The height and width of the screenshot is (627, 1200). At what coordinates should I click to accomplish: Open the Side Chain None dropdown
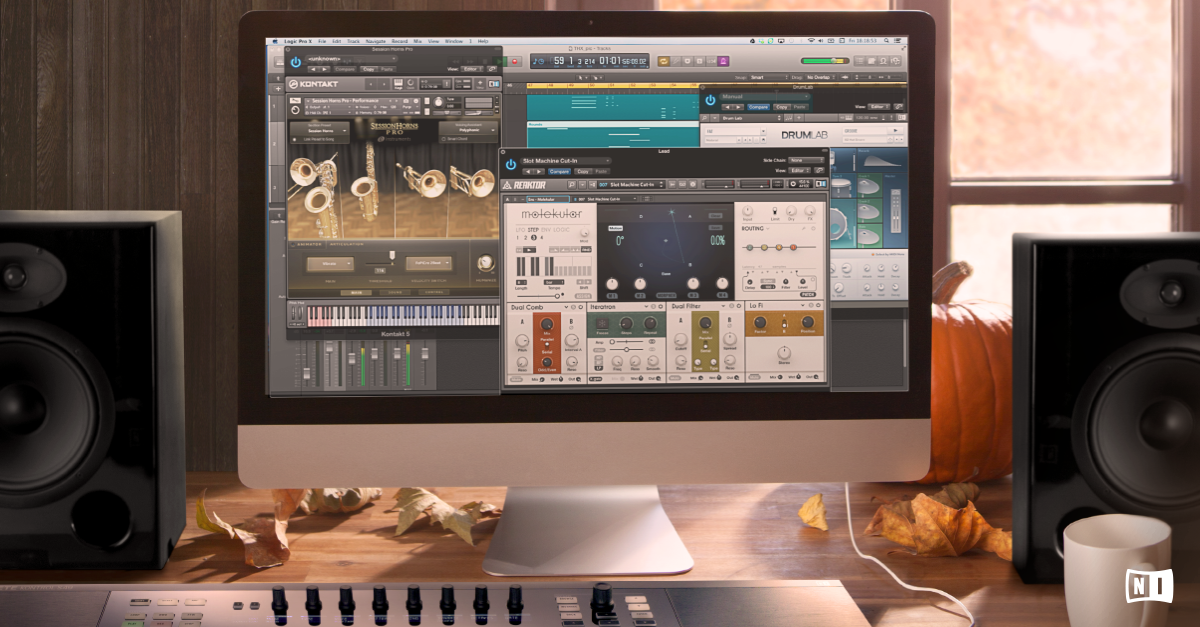(x=805, y=160)
